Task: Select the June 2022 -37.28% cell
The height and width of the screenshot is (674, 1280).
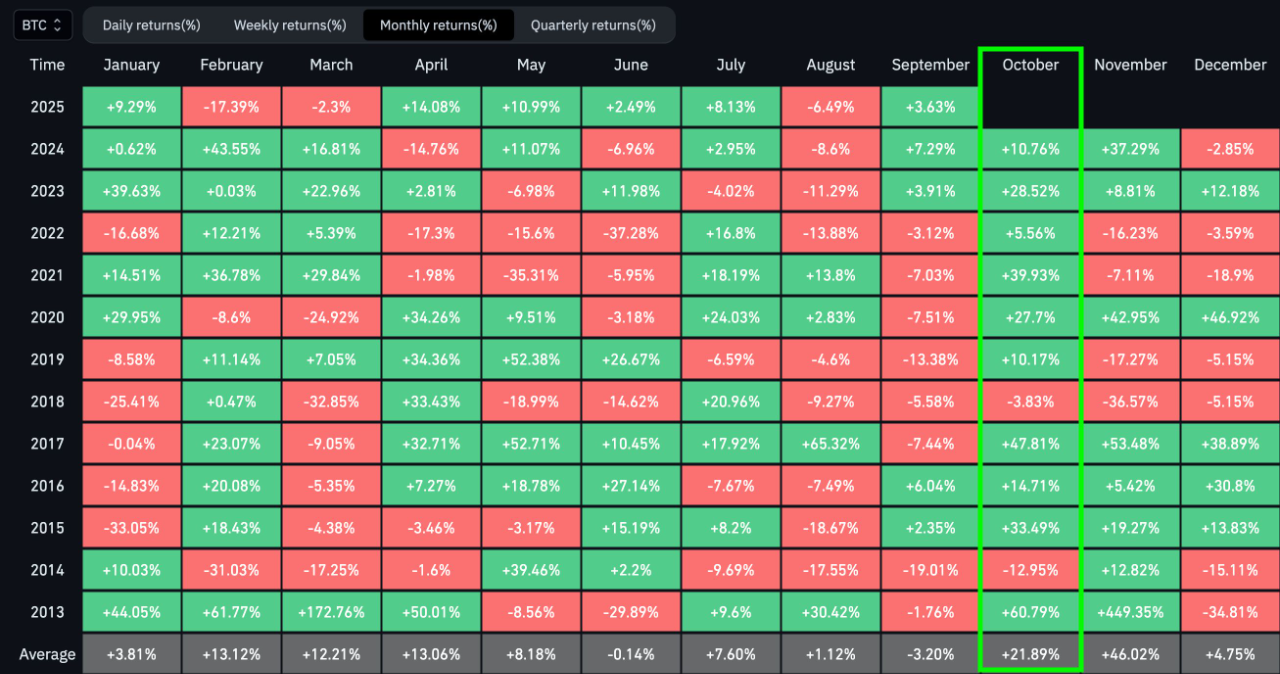Action: (630, 233)
